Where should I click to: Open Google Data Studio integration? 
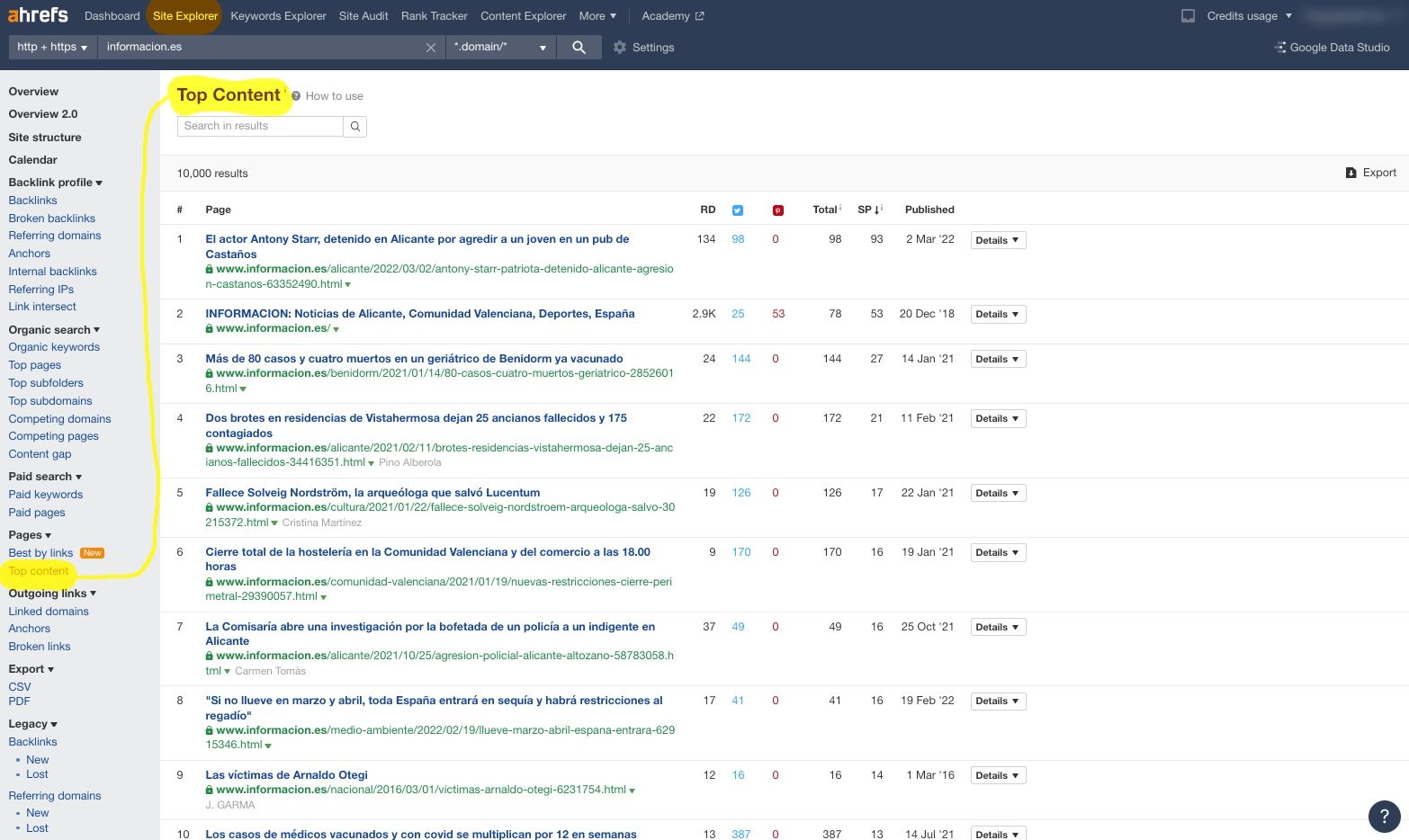[x=1333, y=47]
